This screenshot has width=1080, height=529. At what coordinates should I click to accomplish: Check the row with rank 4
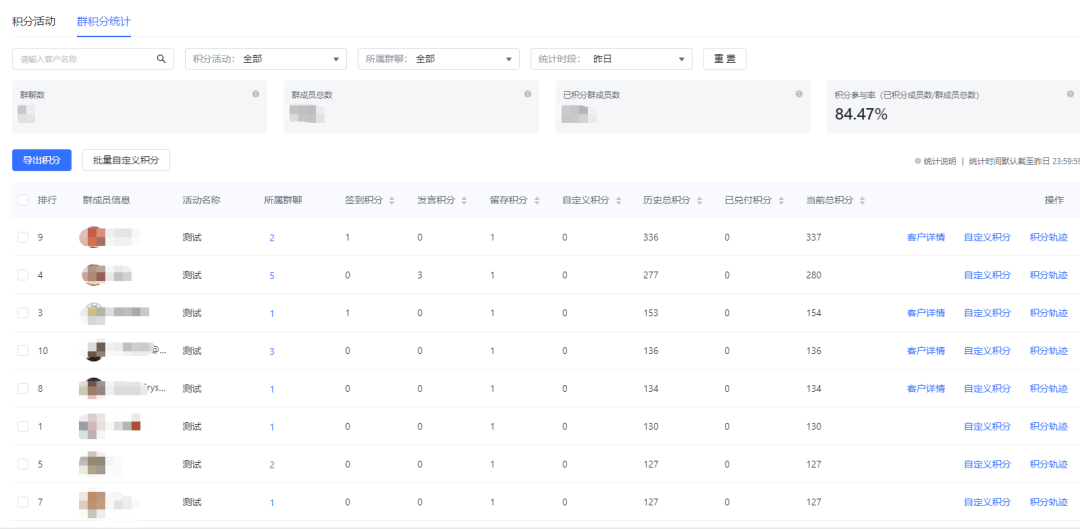pos(23,275)
